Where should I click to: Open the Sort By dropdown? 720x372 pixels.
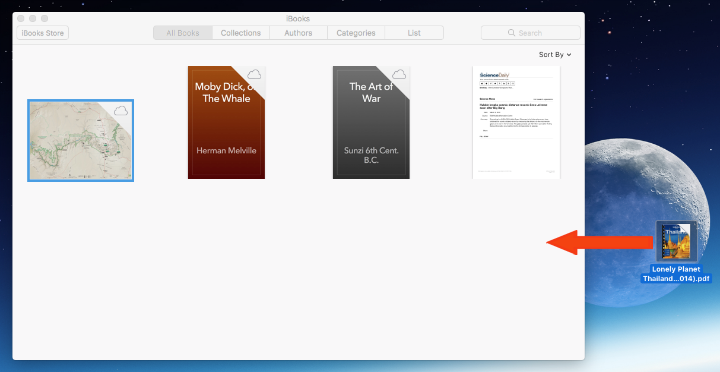point(555,55)
